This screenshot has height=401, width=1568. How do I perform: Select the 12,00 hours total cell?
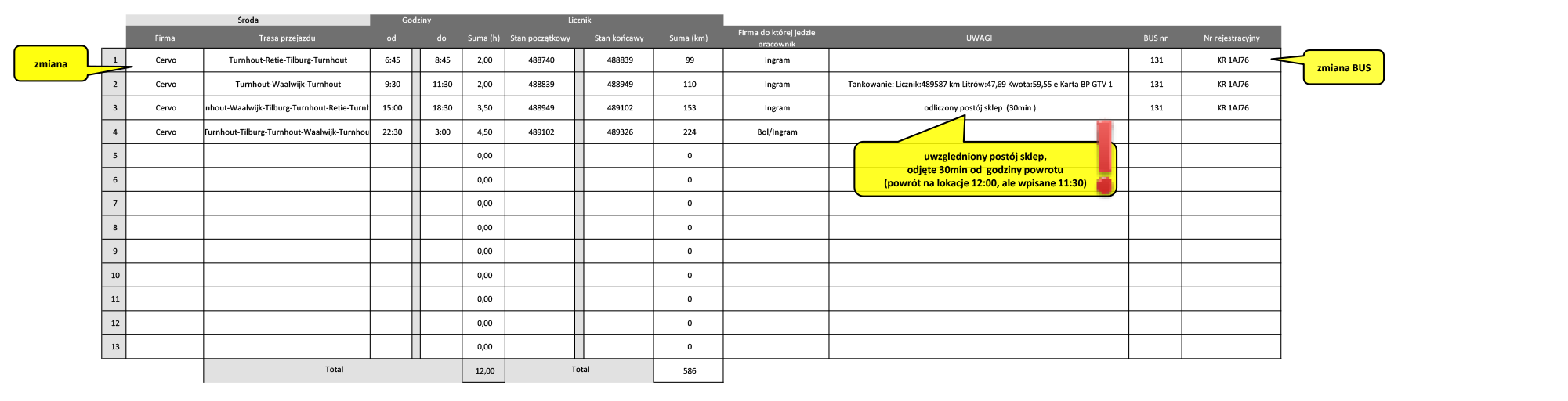484,371
